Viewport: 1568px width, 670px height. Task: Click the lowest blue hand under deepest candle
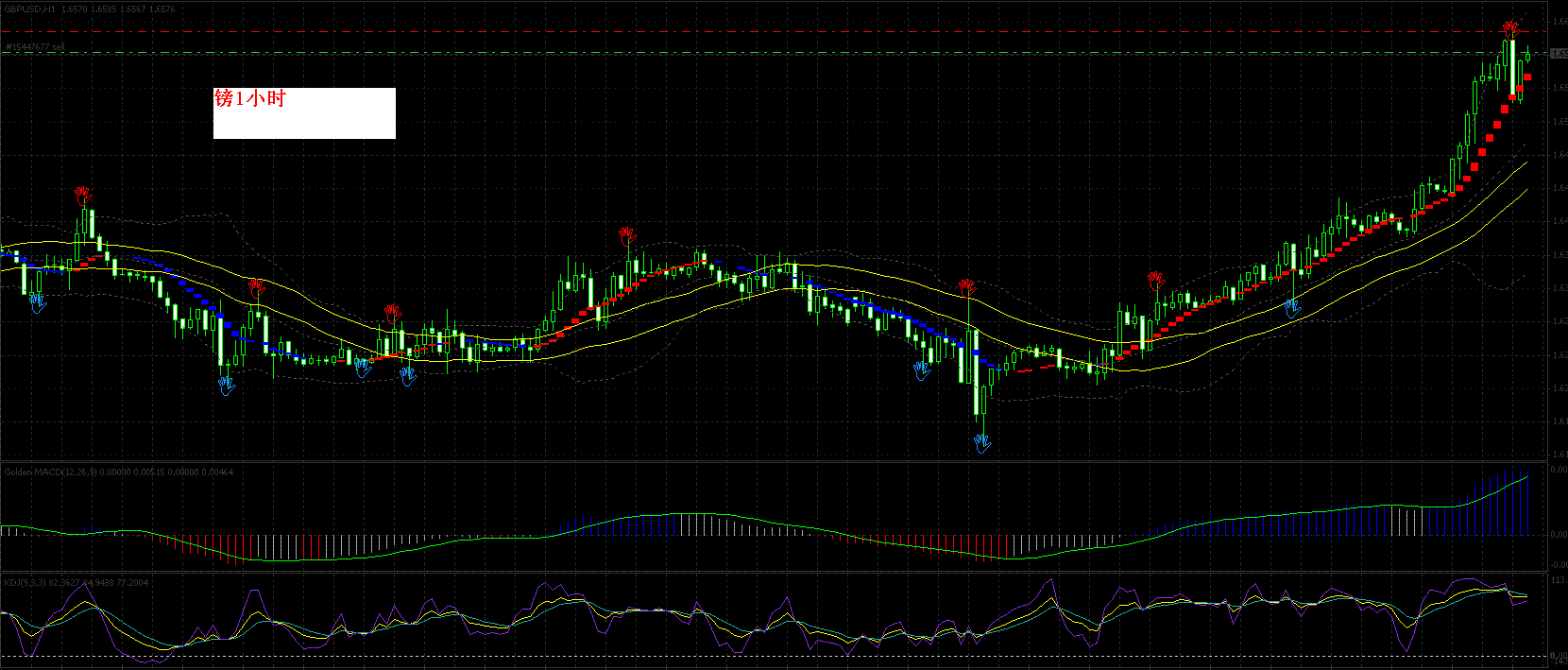pos(982,443)
